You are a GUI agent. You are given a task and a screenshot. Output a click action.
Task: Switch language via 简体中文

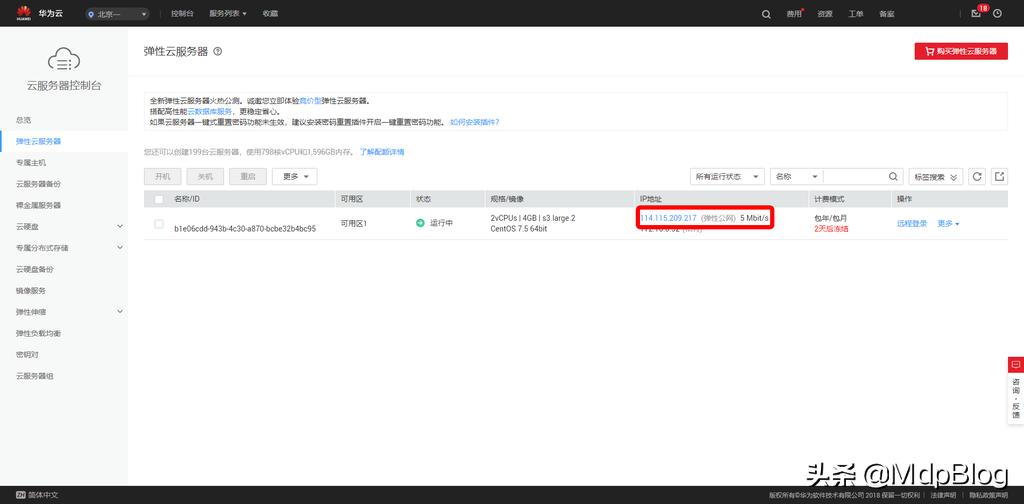(x=37, y=495)
